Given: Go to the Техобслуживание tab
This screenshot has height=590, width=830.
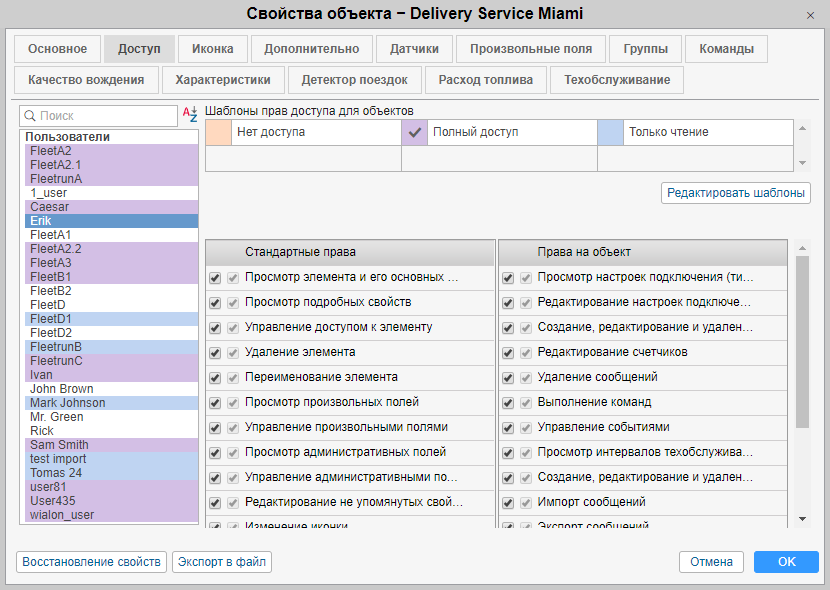Looking at the screenshot, I should [x=617, y=80].
